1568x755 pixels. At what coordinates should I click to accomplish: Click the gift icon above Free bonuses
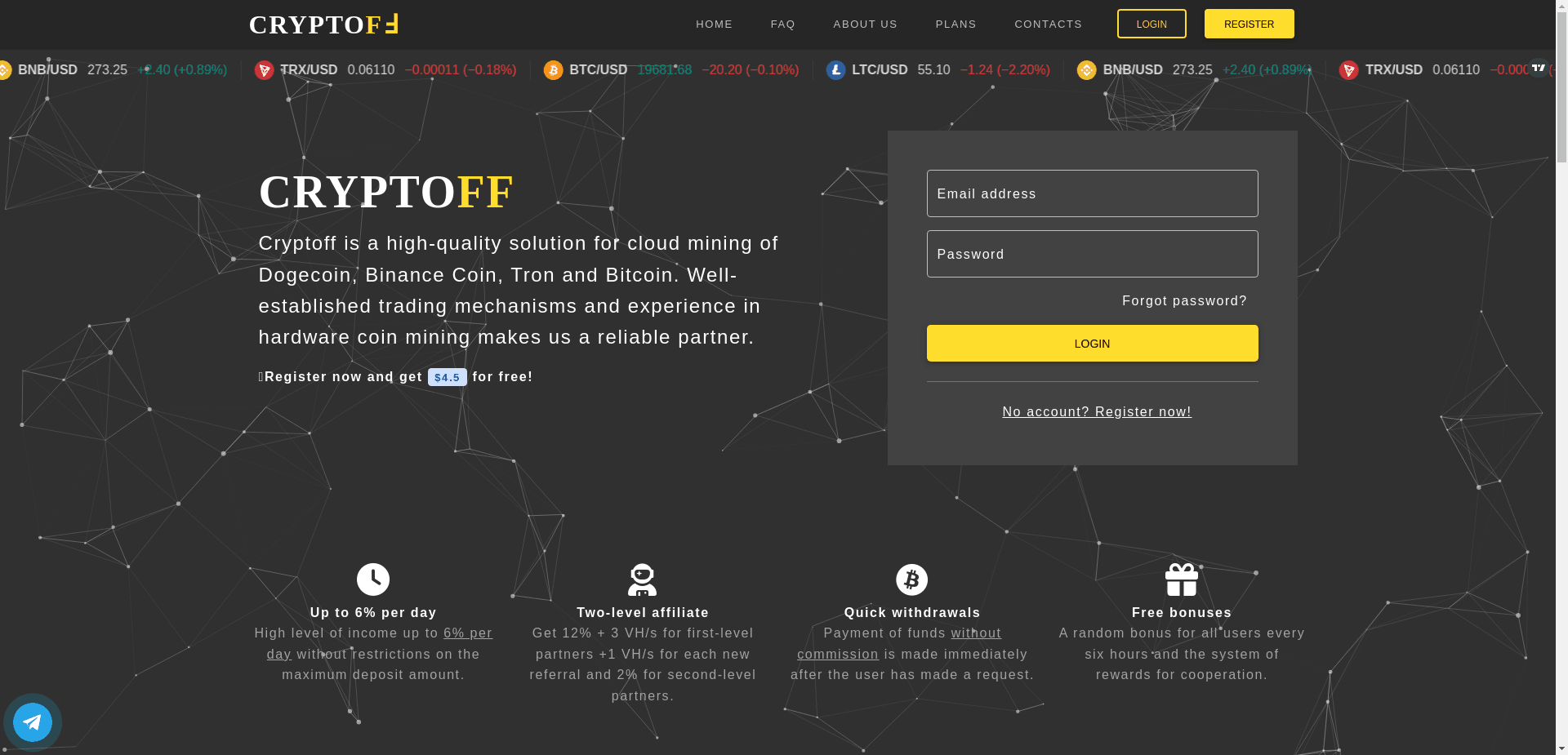coord(1182,579)
